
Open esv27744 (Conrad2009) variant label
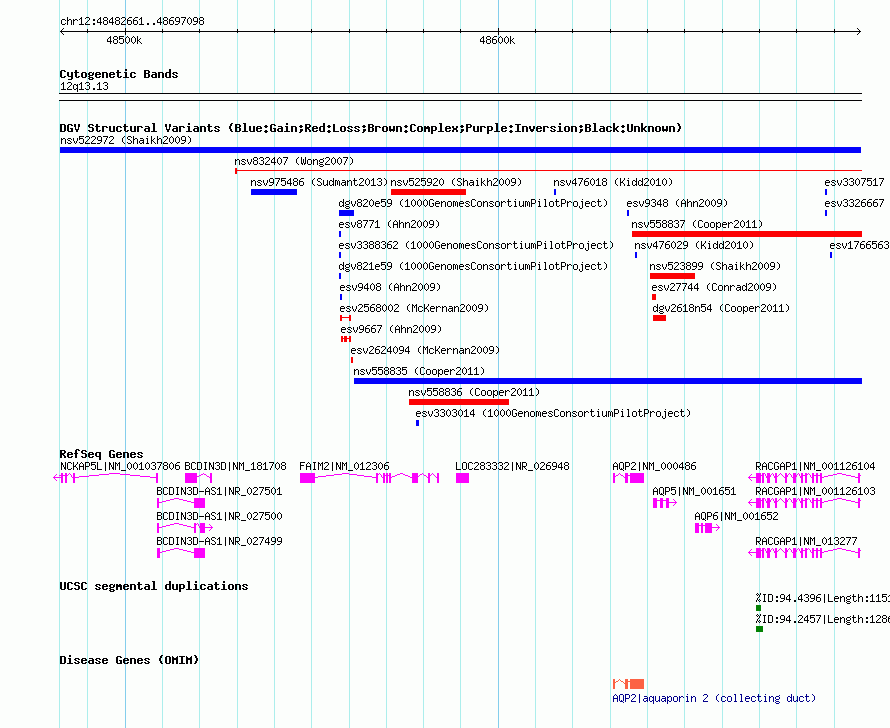[x=714, y=287]
